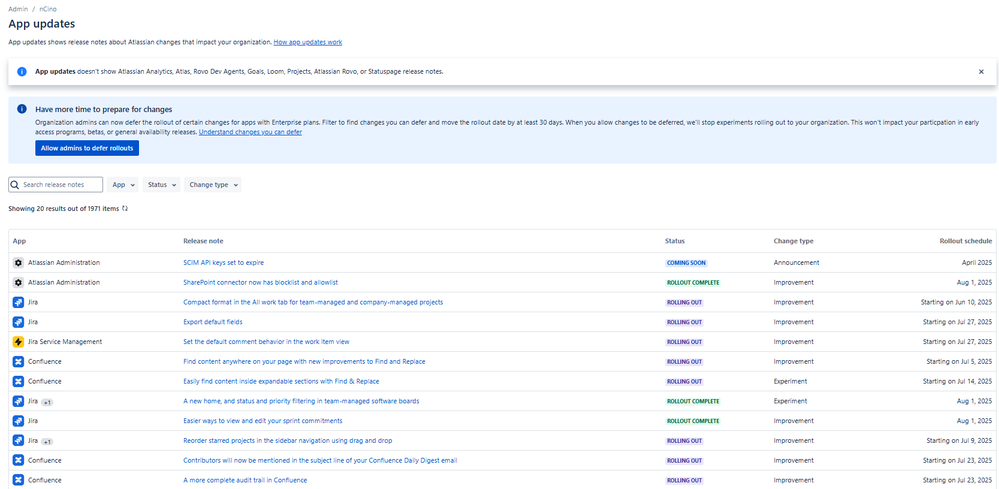Image resolution: width=999 pixels, height=489 pixels.
Task: Click ROLLOUT COMPLETE badge in sprint commitments row
Action: click(x=693, y=421)
